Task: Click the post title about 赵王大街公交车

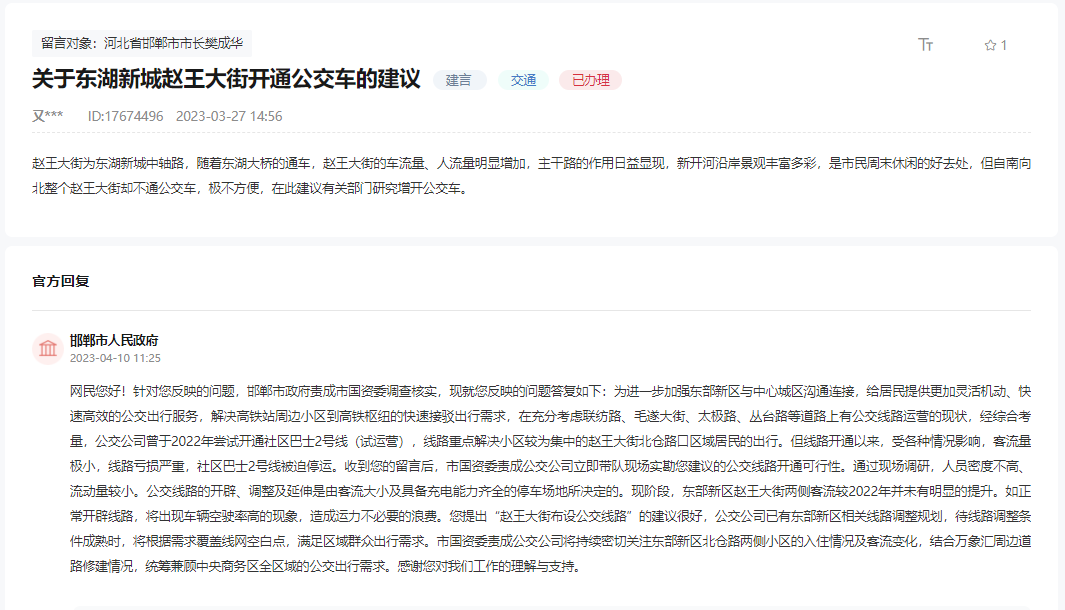Action: click(226, 79)
